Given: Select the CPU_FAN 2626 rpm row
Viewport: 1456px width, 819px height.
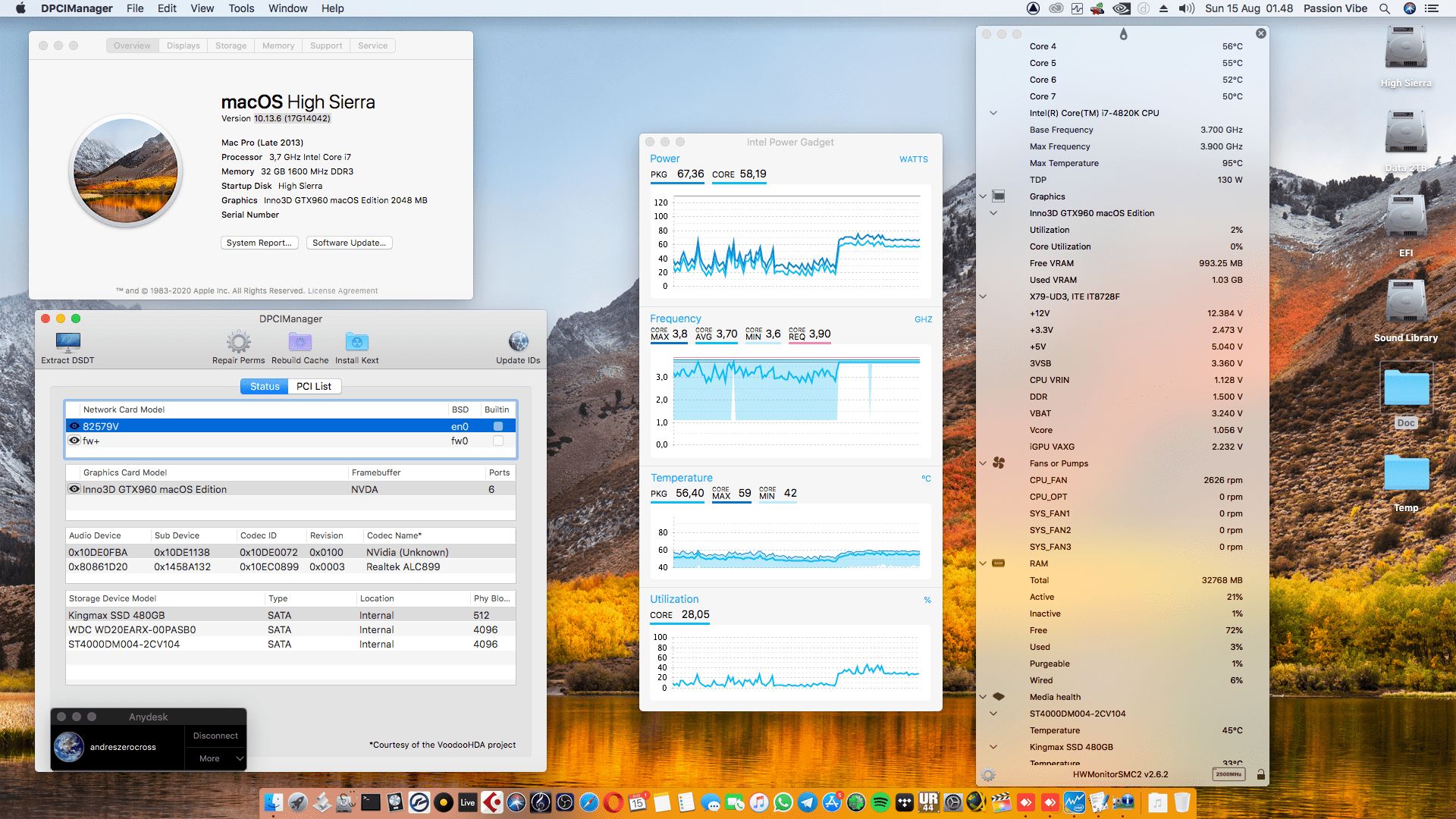Looking at the screenshot, I should pyautogui.click(x=1122, y=480).
